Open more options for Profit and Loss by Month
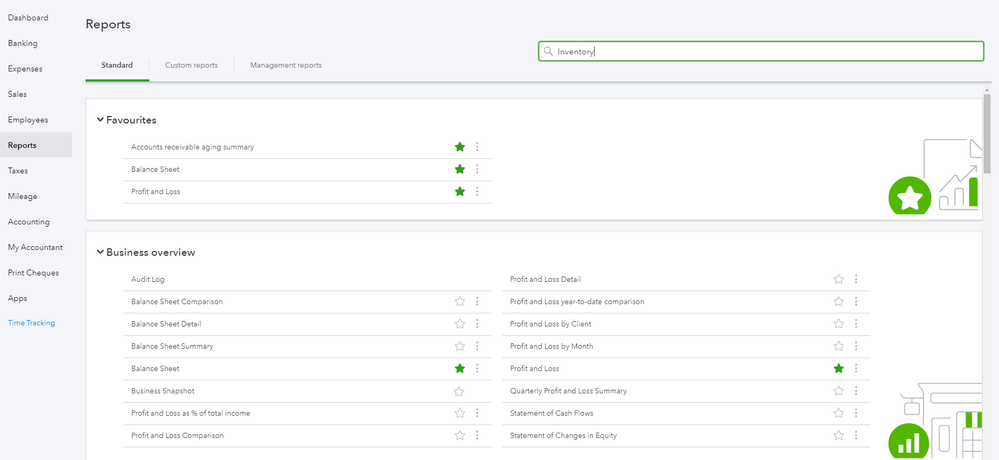 point(856,346)
